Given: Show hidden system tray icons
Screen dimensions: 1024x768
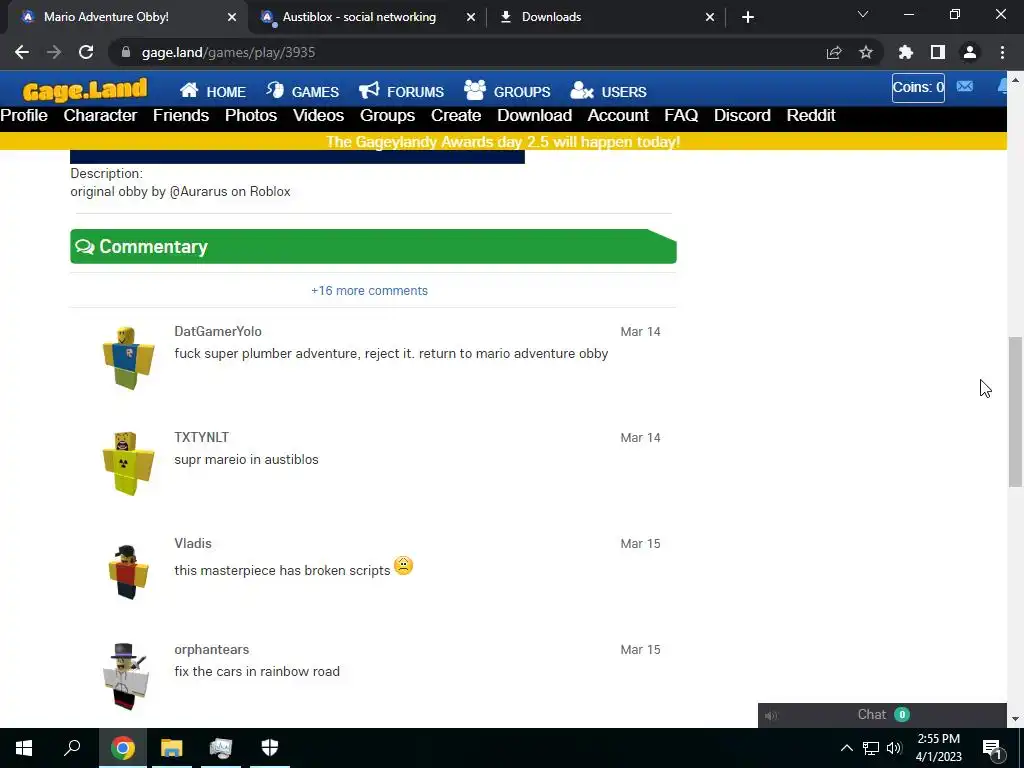Looking at the screenshot, I should click(x=846, y=748).
